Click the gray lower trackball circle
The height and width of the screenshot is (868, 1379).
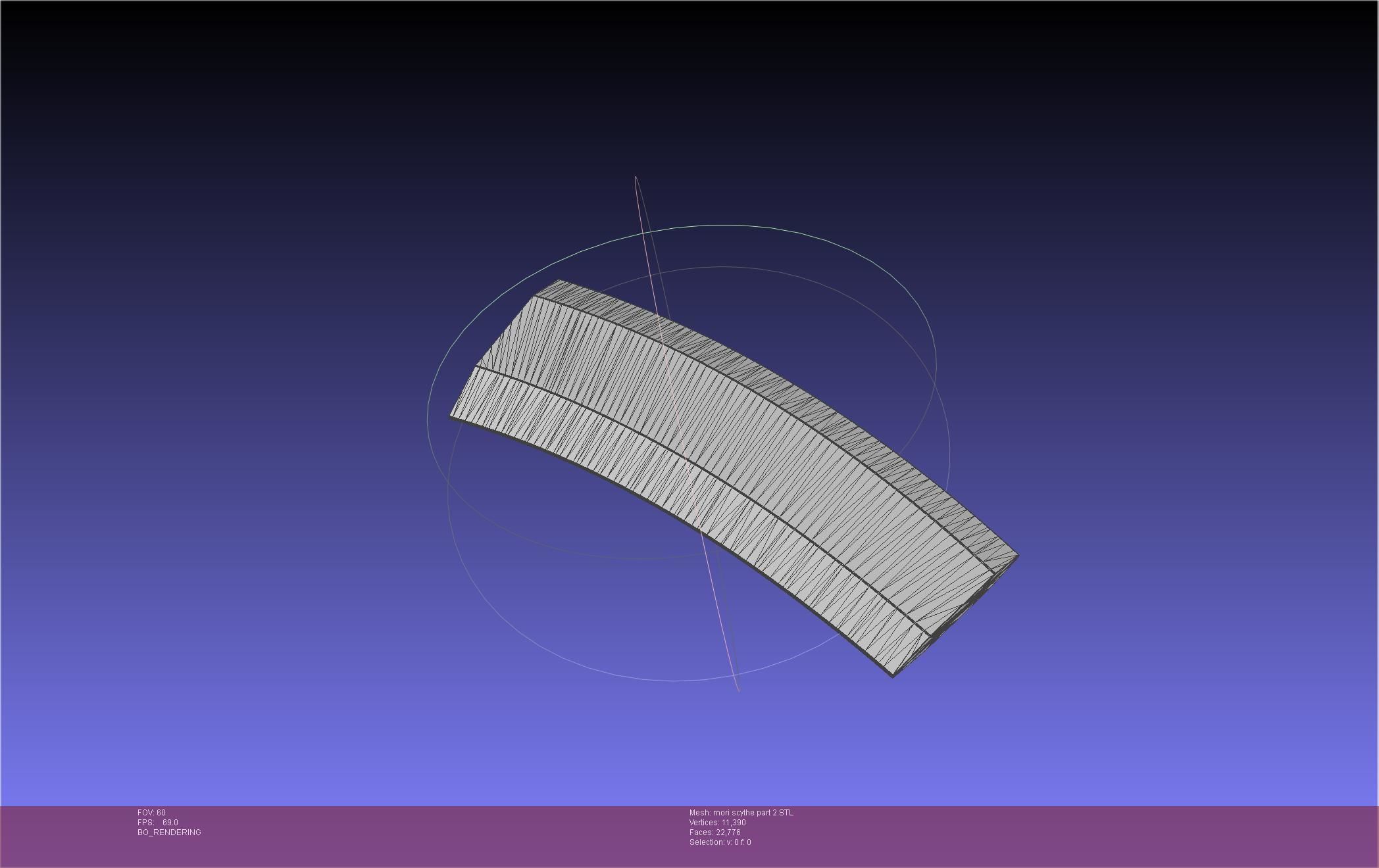(672, 681)
